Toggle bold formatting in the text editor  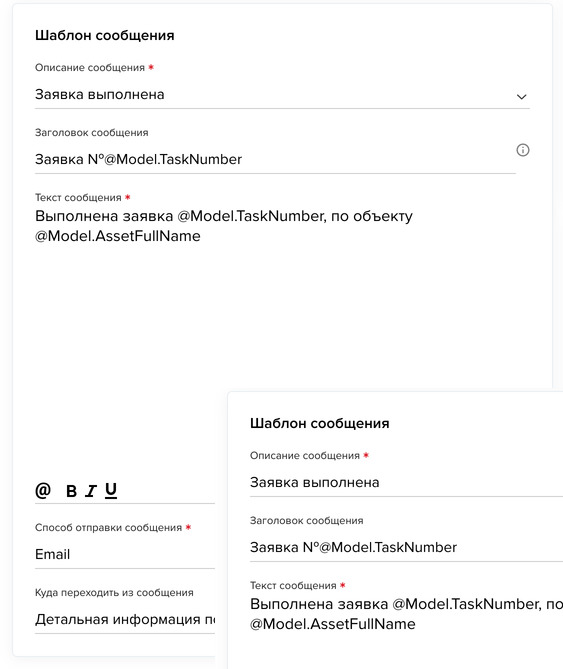(x=71, y=491)
